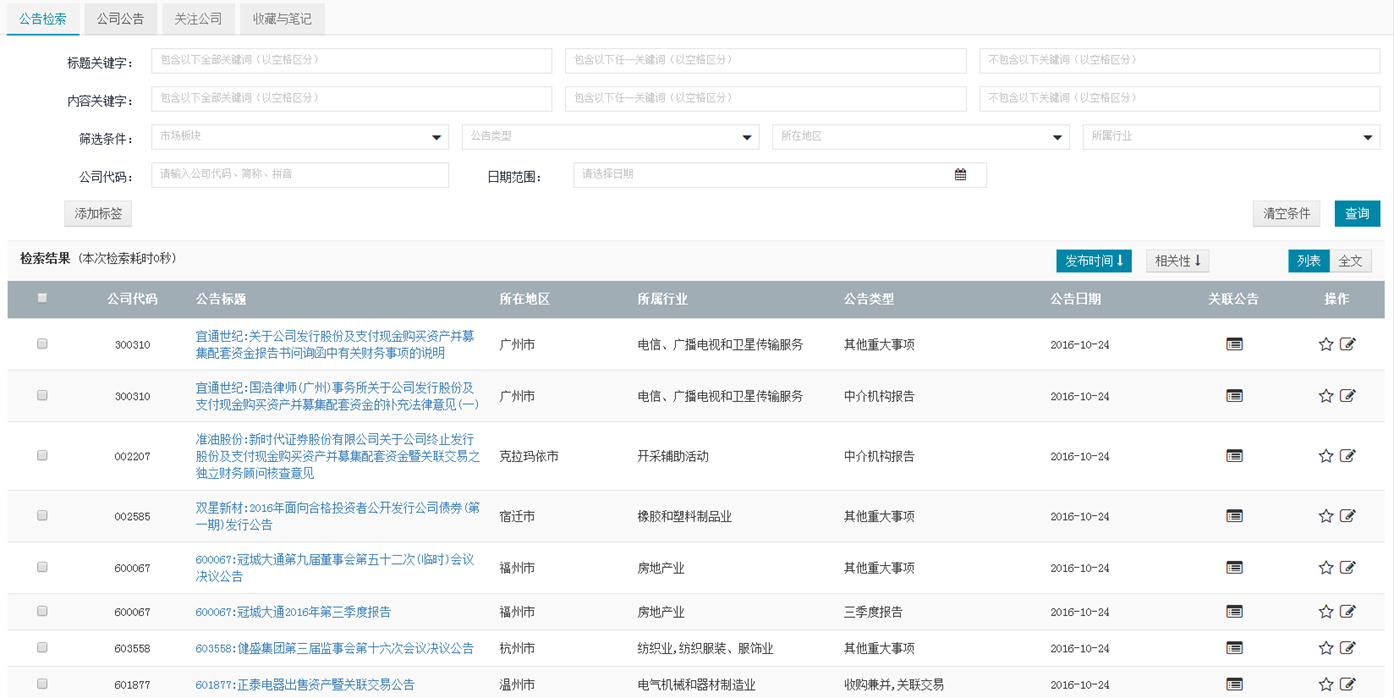Image resolution: width=1394 pixels, height=698 pixels.
Task: Open the 关注公司 tab
Action: click(198, 19)
